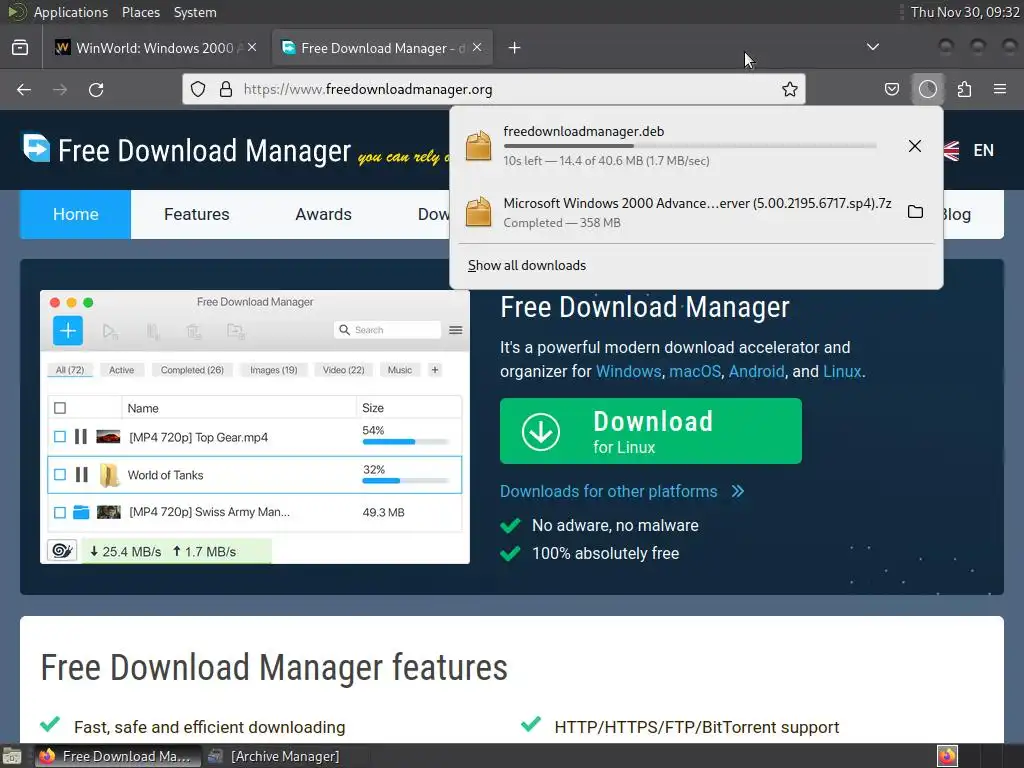1024x768 pixels.
Task: Open a new browser tab
Action: point(515,48)
